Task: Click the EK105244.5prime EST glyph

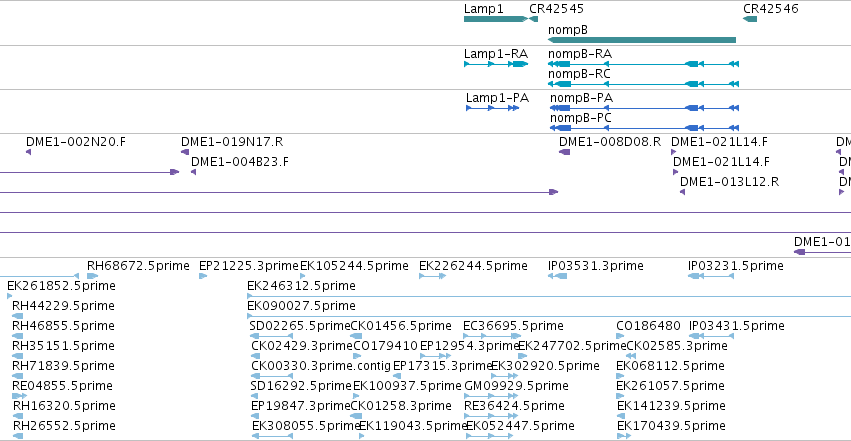Action: 303,276
